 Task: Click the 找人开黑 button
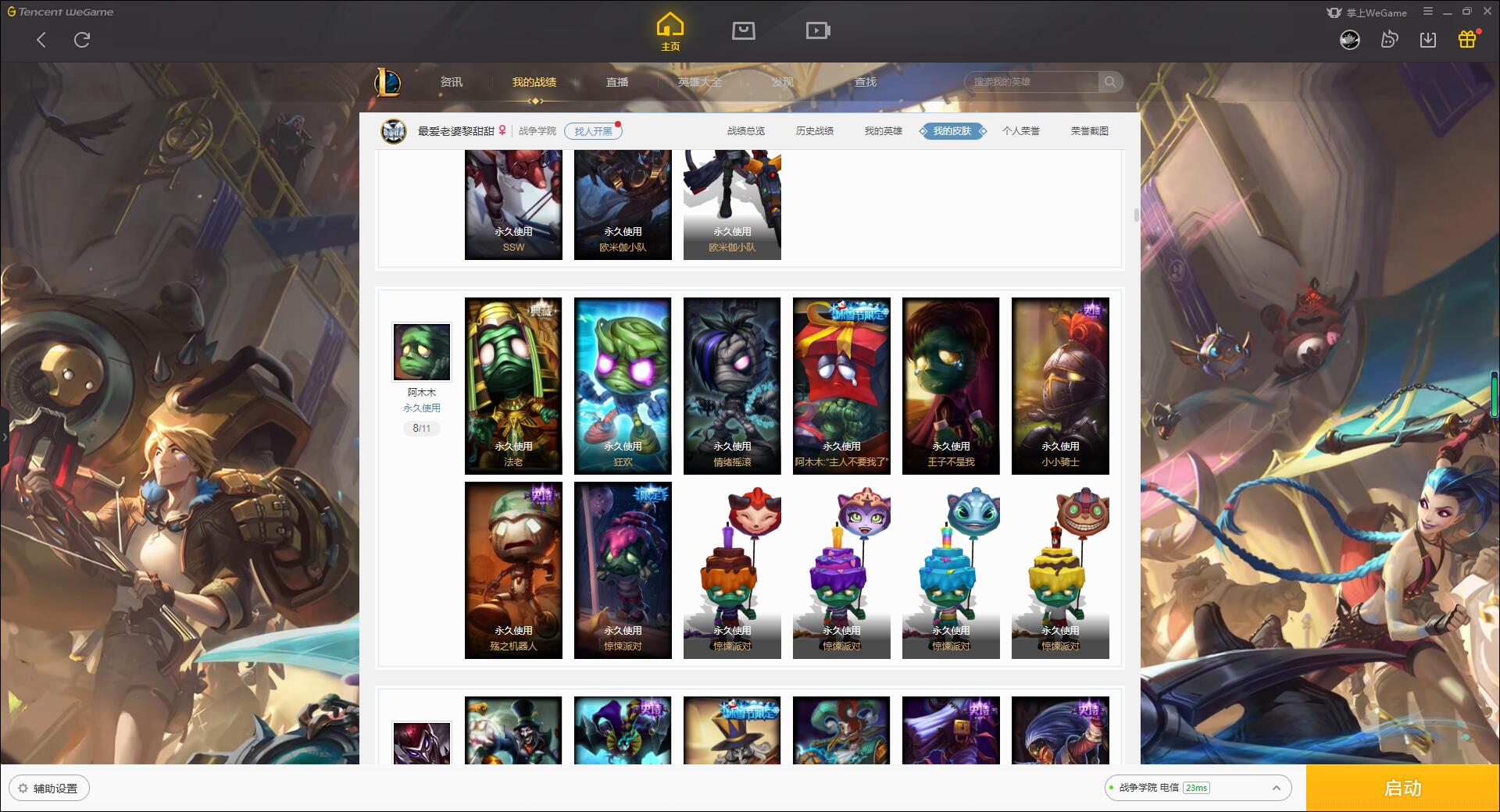[593, 131]
